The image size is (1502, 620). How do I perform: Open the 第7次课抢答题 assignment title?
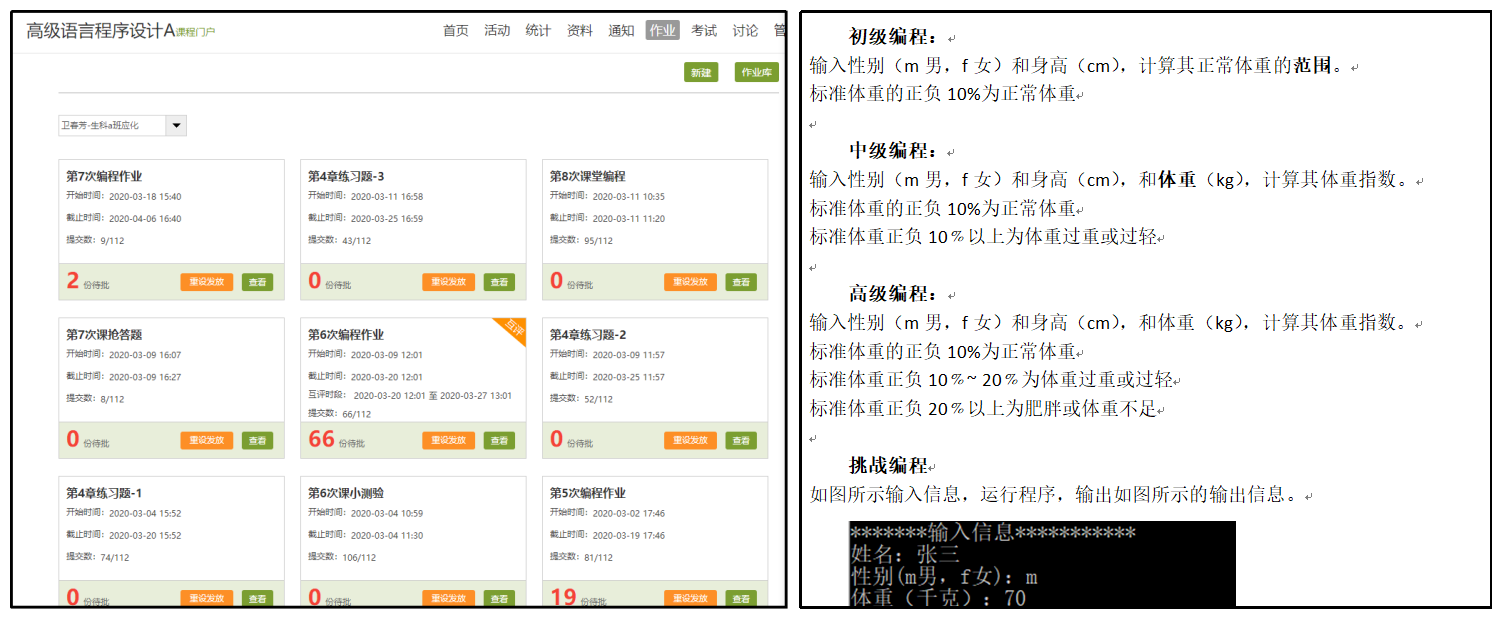[104, 335]
